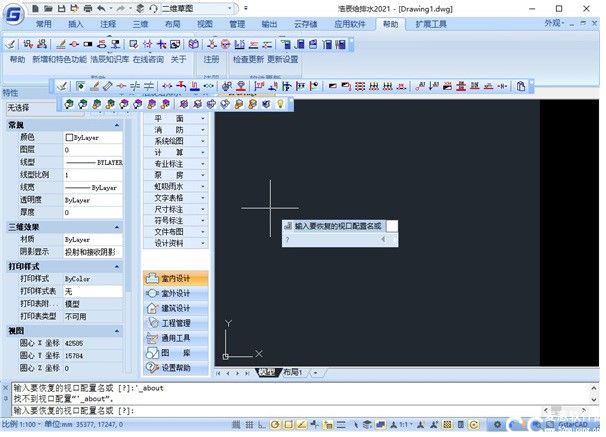
Task: Open 新增和特色功能 in the ribbon
Action: pyautogui.click(x=58, y=59)
